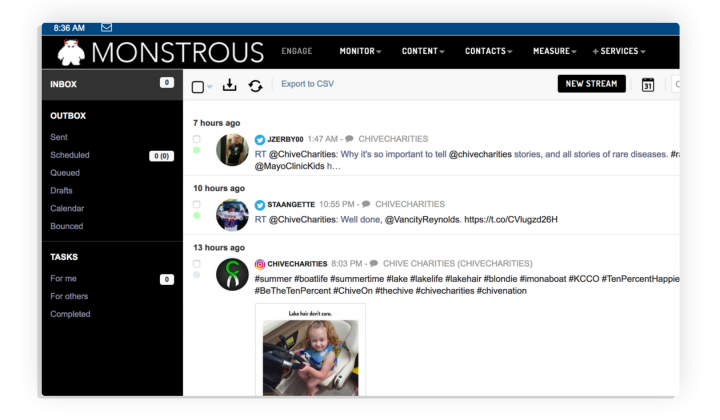720x420 pixels.
Task: Click Twitter icon beside STAANGETTE
Action: coord(259,205)
